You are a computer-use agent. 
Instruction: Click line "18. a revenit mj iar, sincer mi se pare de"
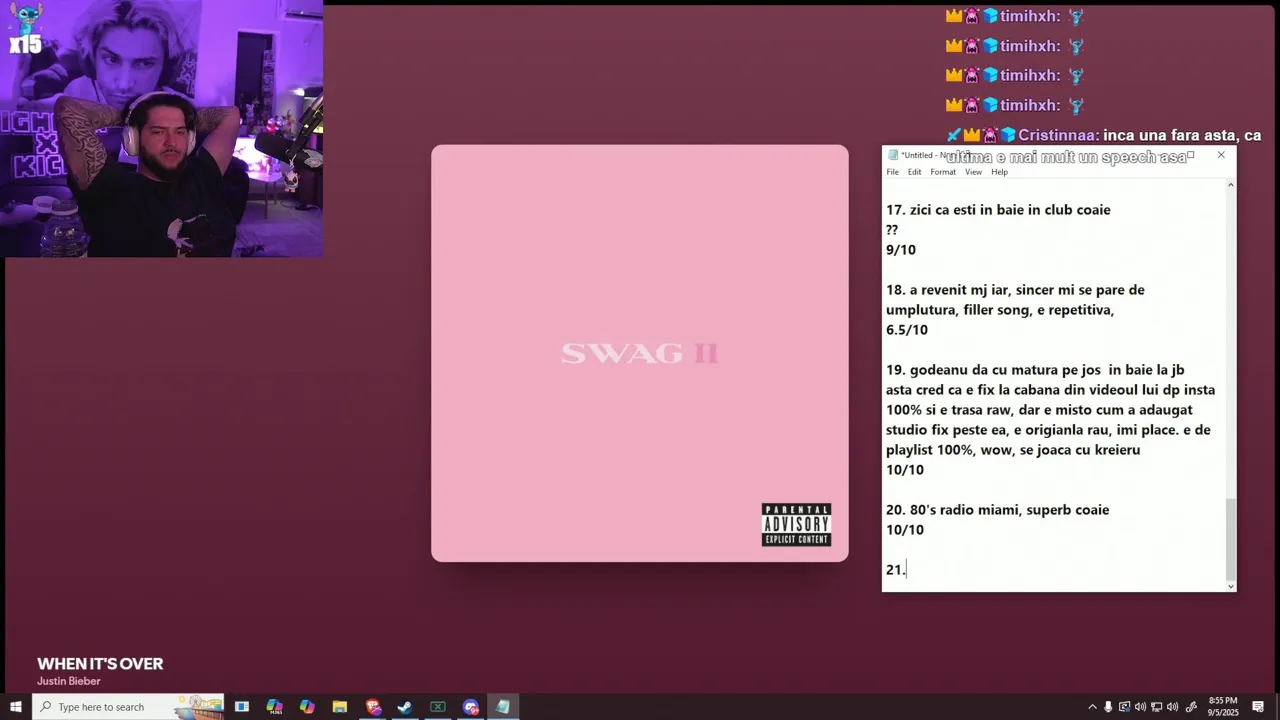pyautogui.click(x=1015, y=290)
